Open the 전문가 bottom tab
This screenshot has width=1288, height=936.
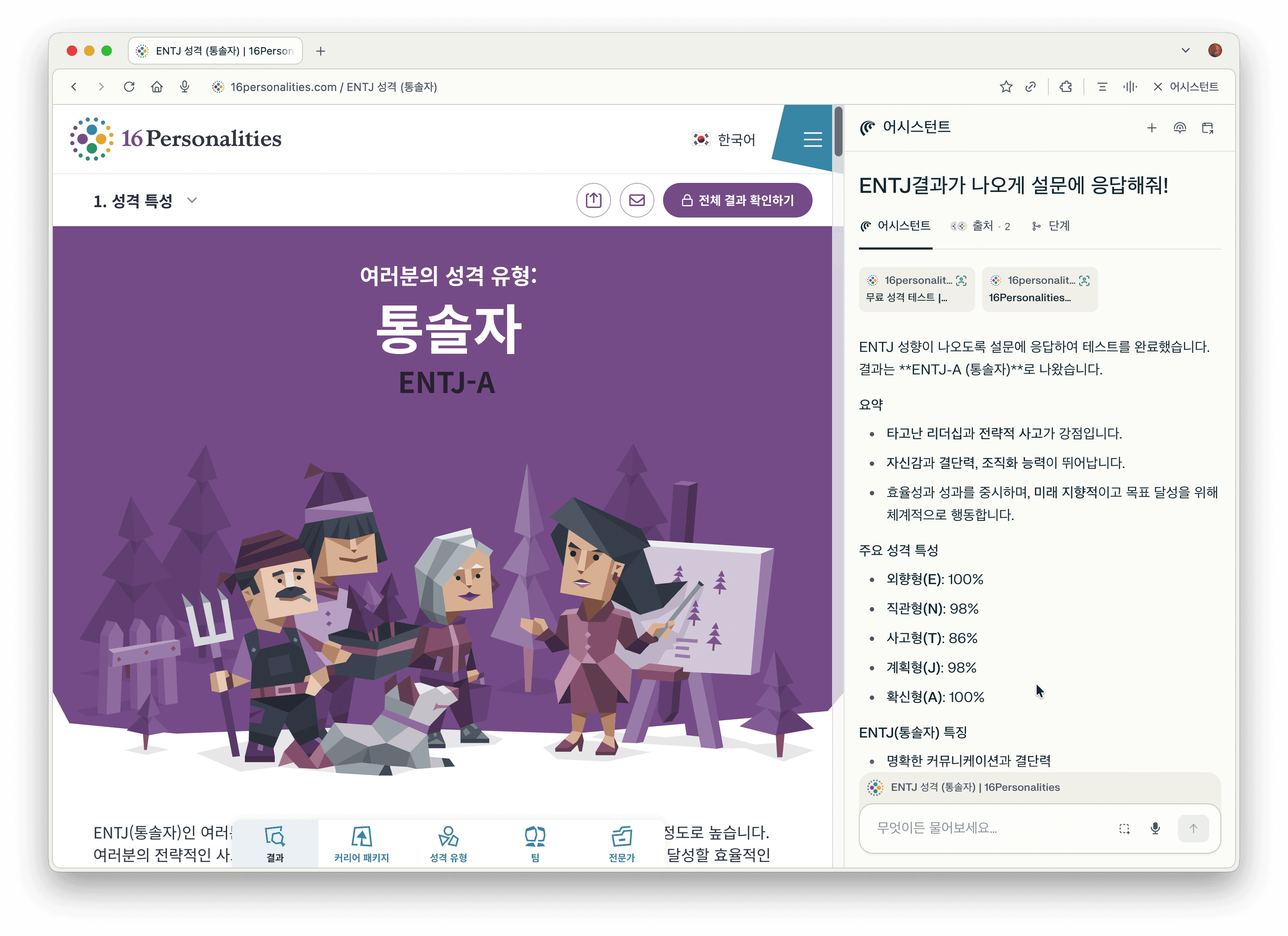pos(622,844)
